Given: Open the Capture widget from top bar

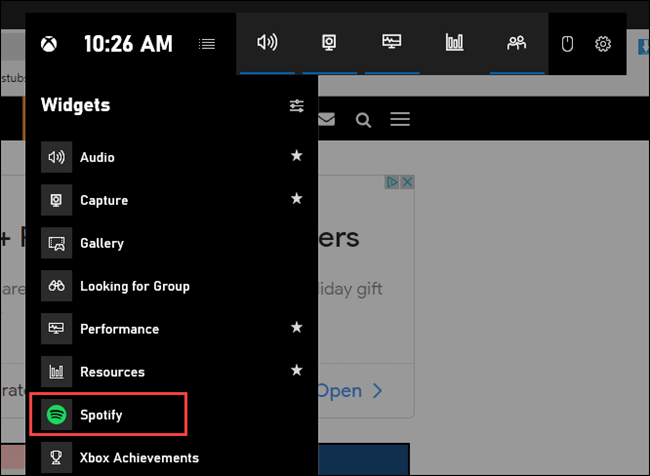Looking at the screenshot, I should point(329,43).
